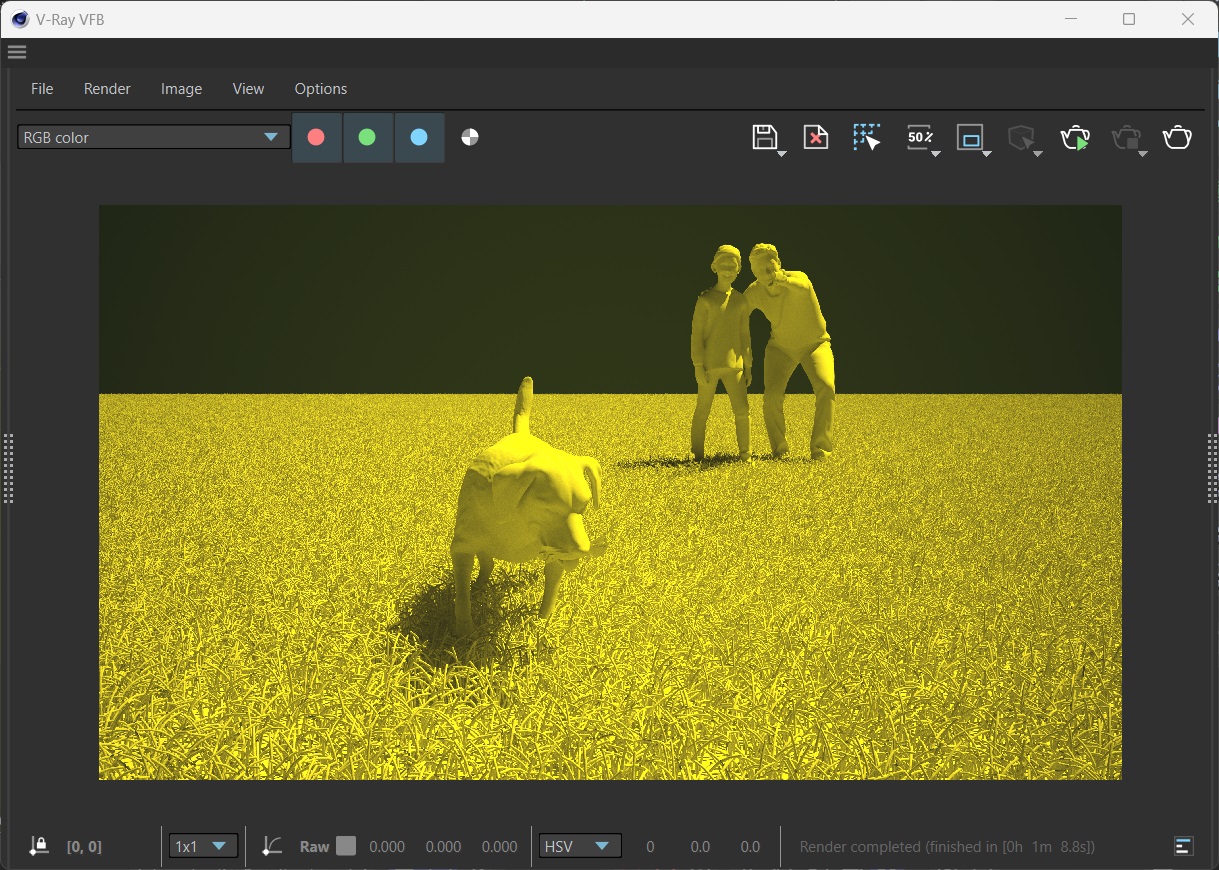Toggle the green channel button

(x=367, y=138)
